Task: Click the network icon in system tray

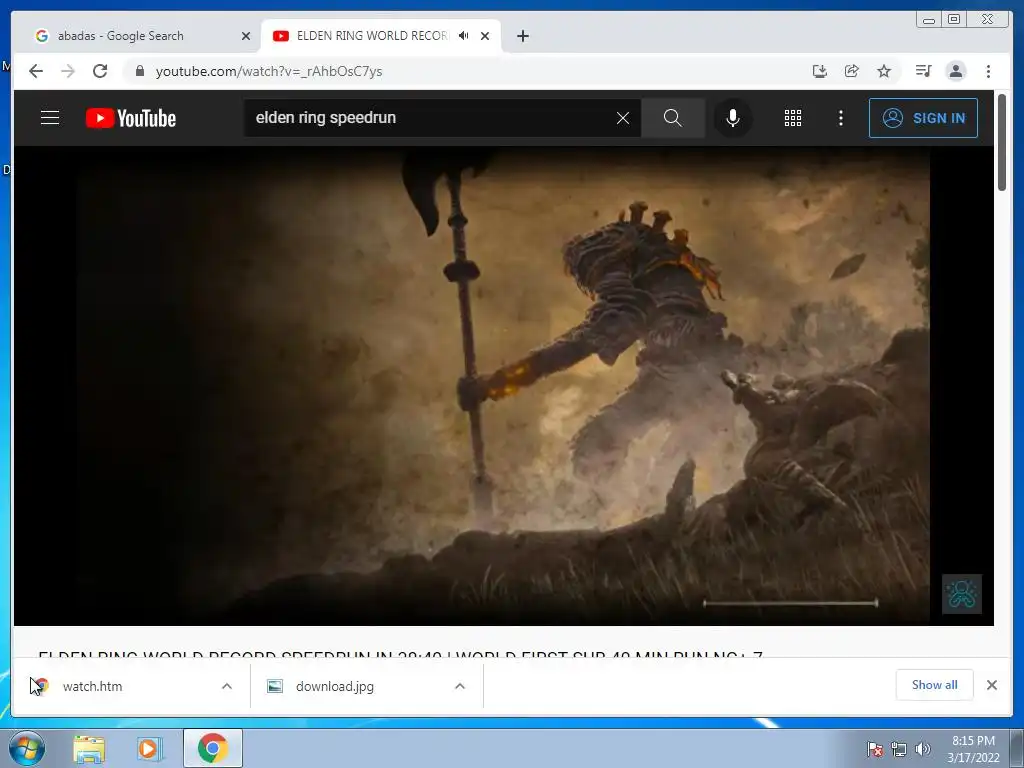Action: pyautogui.click(x=899, y=749)
